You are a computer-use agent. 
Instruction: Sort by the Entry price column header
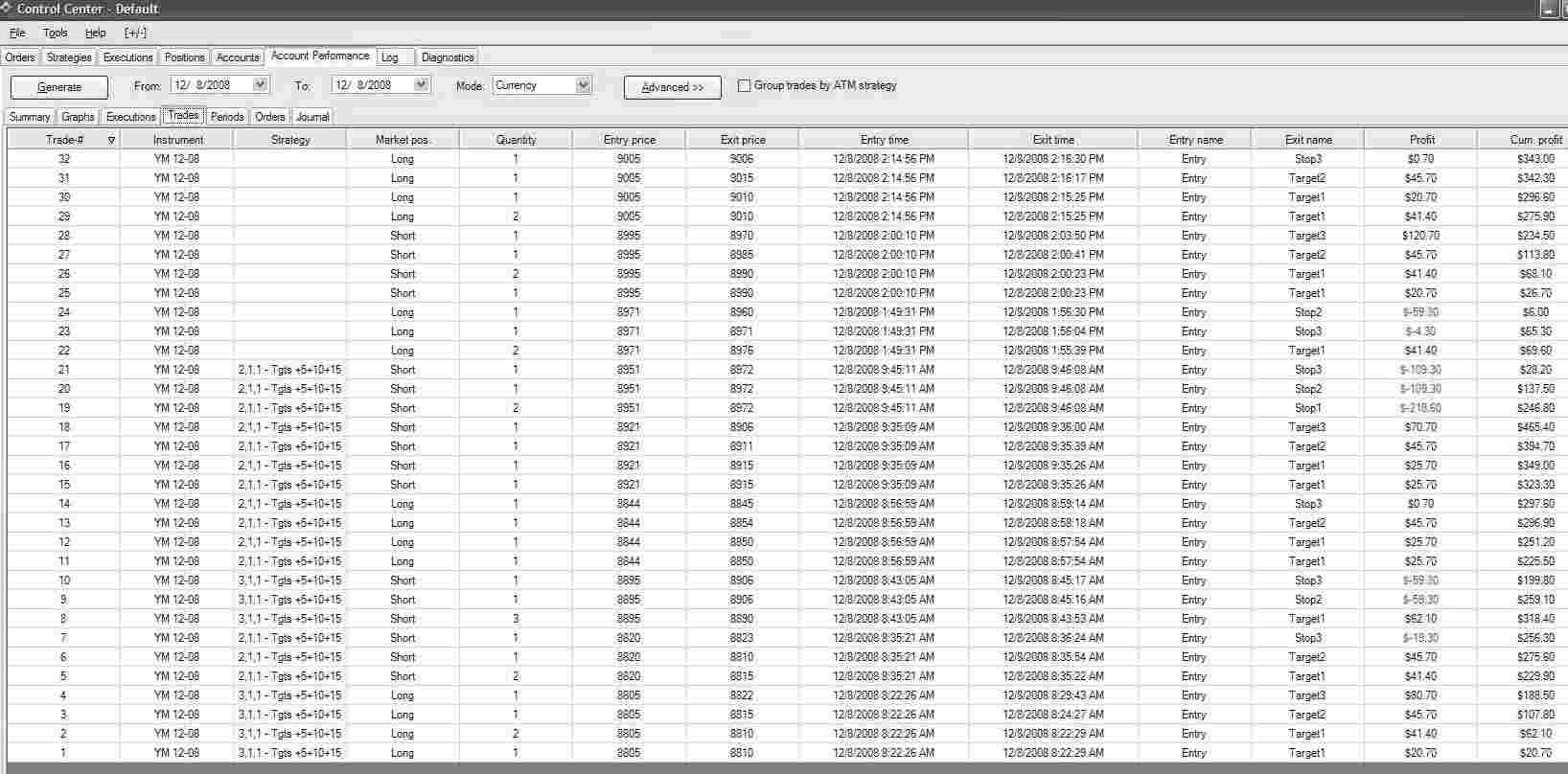coord(630,140)
